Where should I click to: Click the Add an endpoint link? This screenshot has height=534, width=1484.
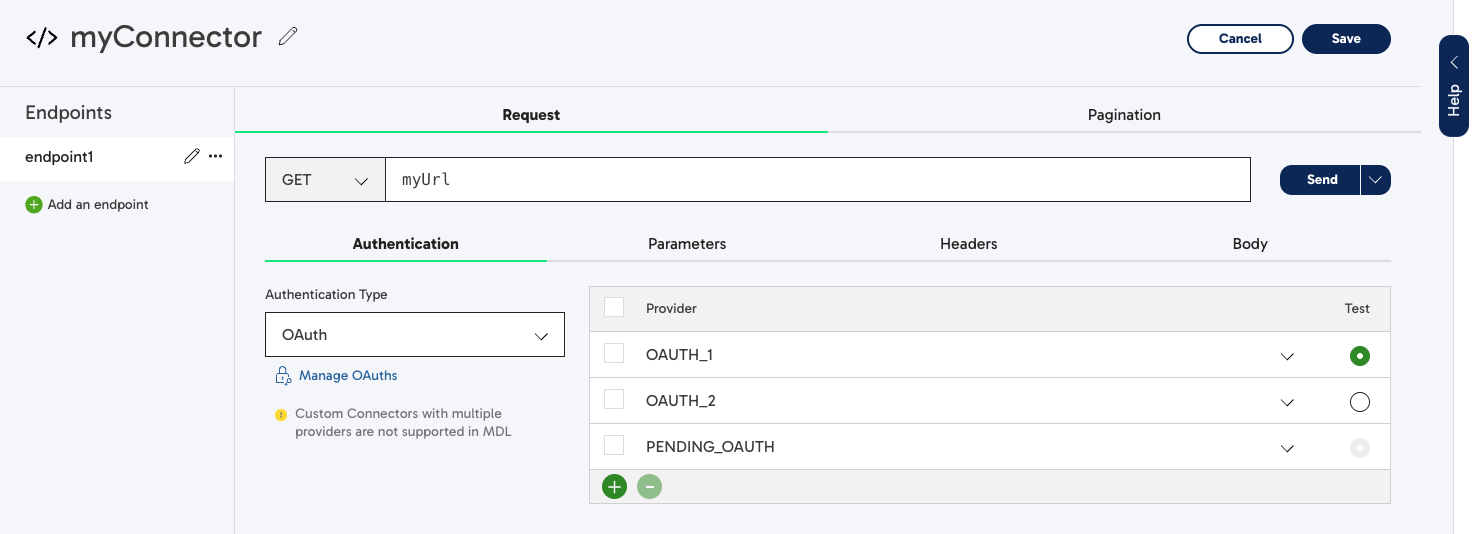coord(98,205)
